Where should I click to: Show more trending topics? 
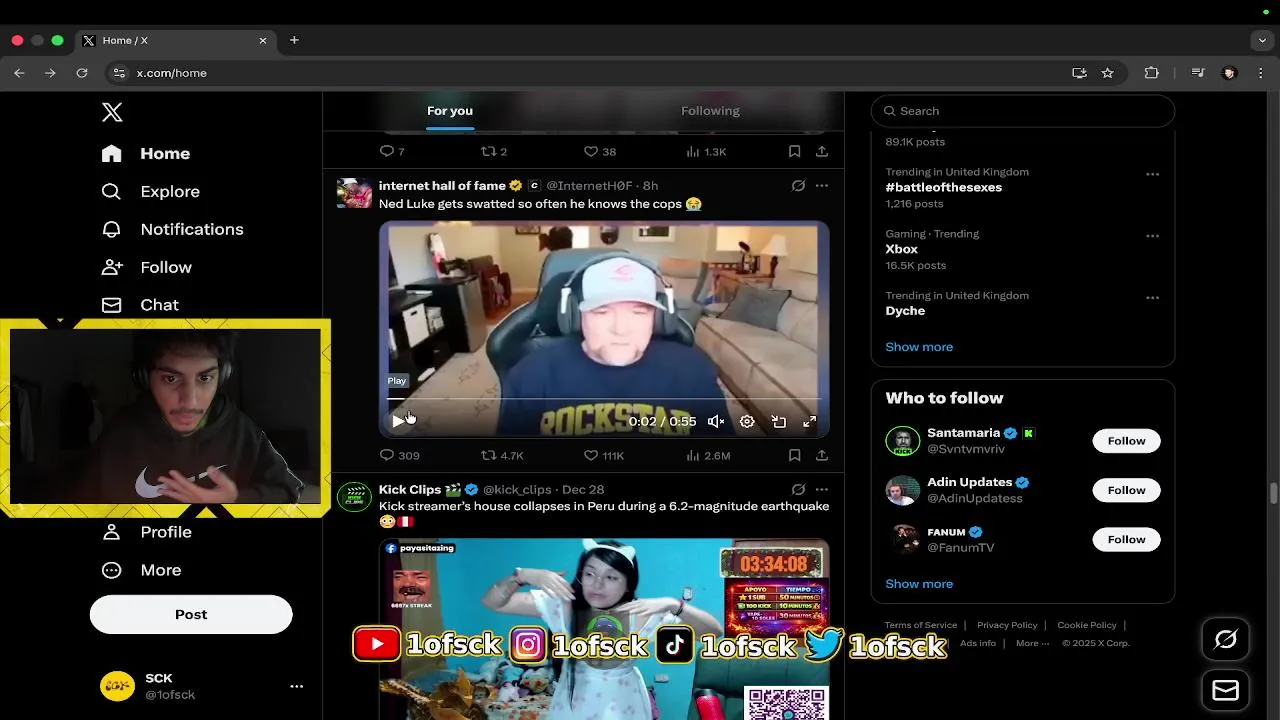coord(919,347)
